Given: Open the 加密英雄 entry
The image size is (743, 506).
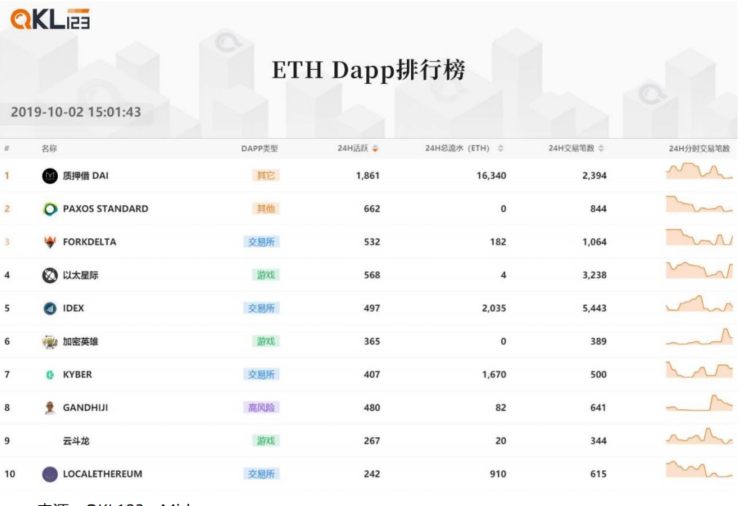Looking at the screenshot, I should point(81,342).
